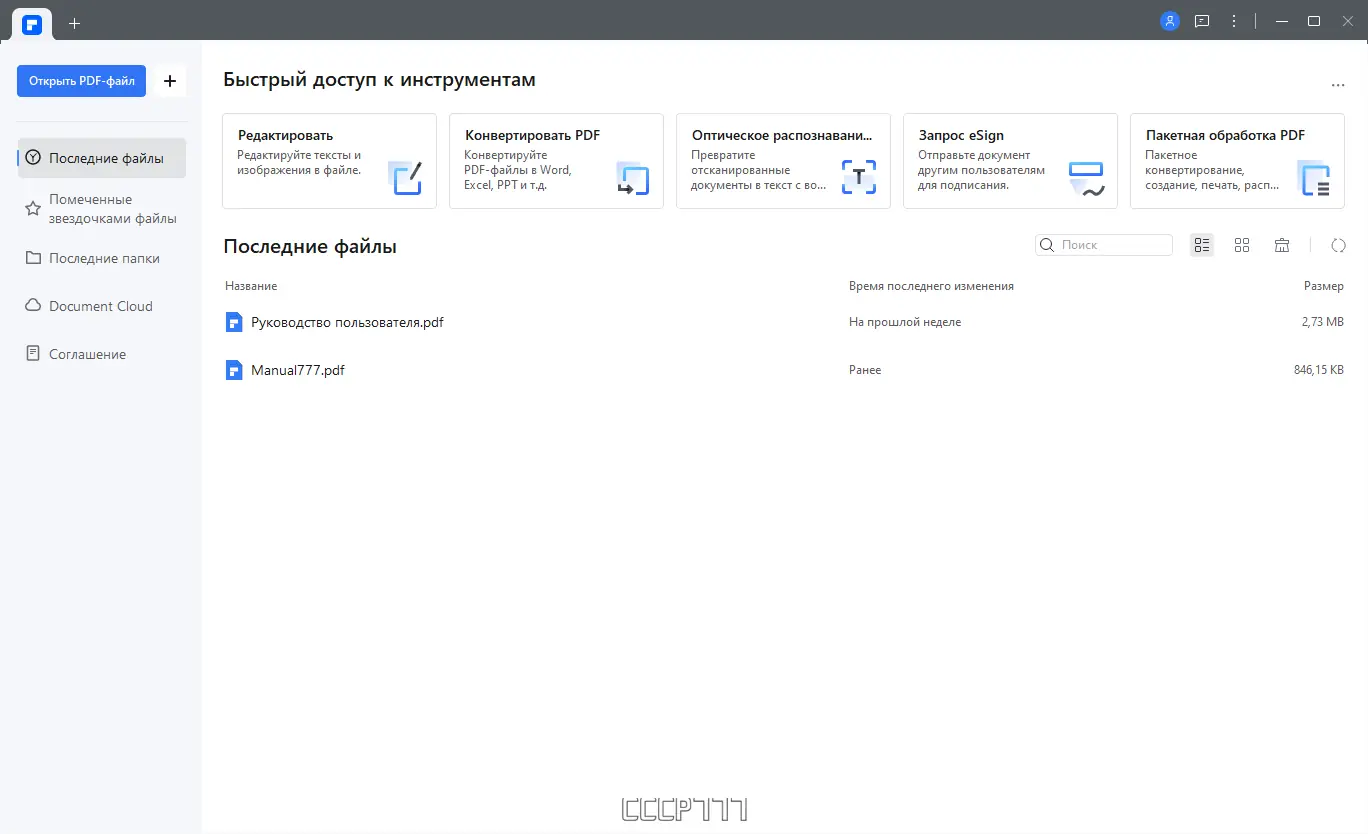Open a new tab with the plus icon
Screen dimensions: 1368x834
74,23
